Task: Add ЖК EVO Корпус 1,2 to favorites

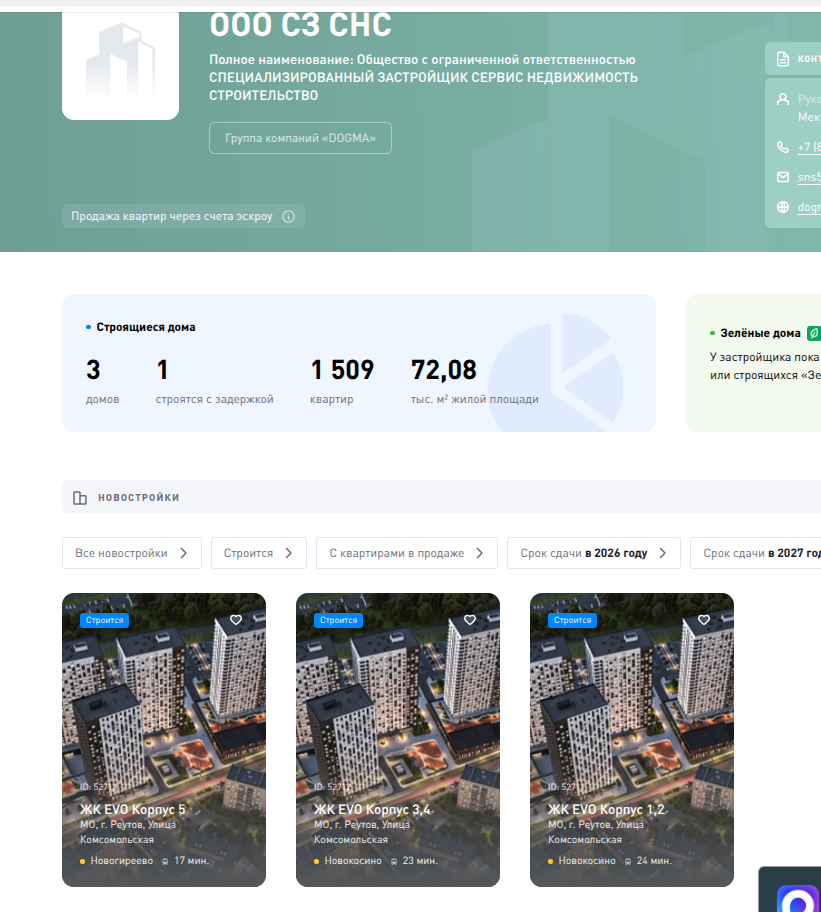Action: (x=704, y=620)
